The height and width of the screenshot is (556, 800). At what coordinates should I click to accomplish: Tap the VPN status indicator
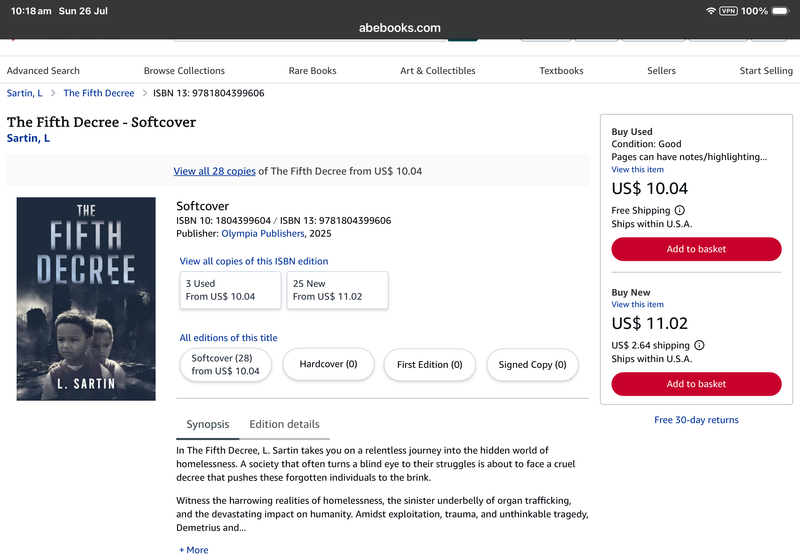(728, 11)
